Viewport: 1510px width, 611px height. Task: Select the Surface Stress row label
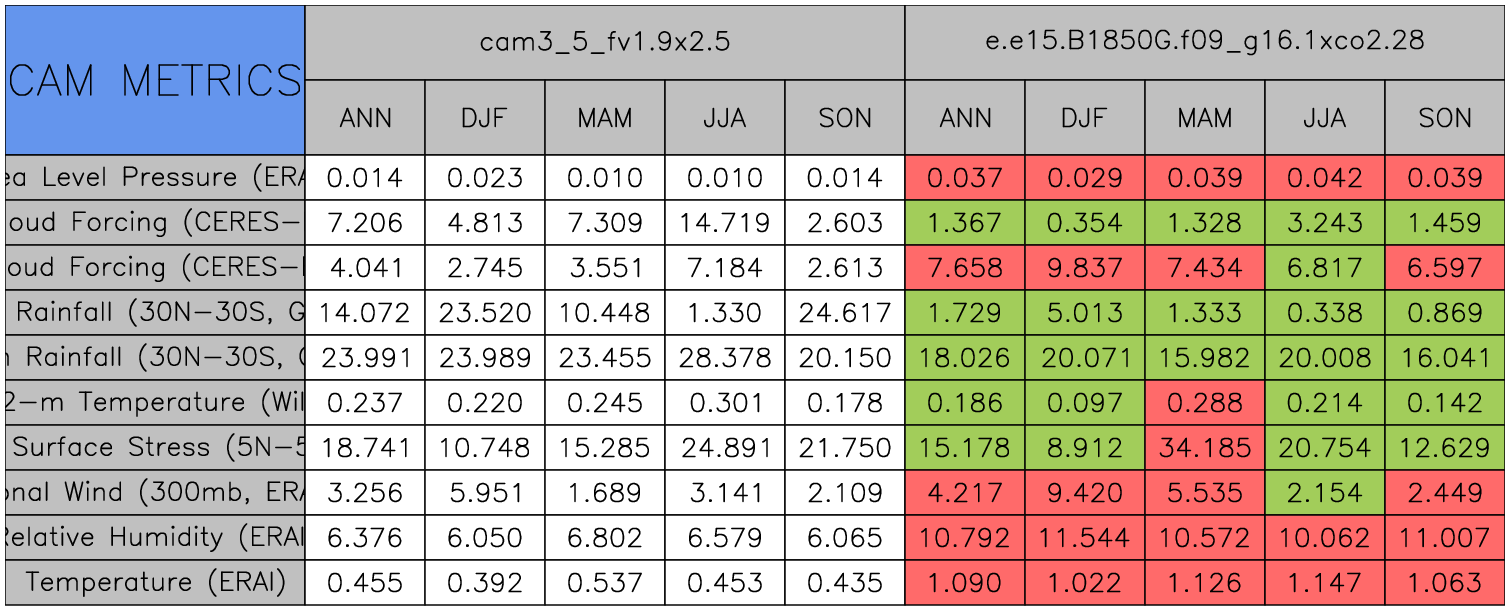[x=155, y=447]
